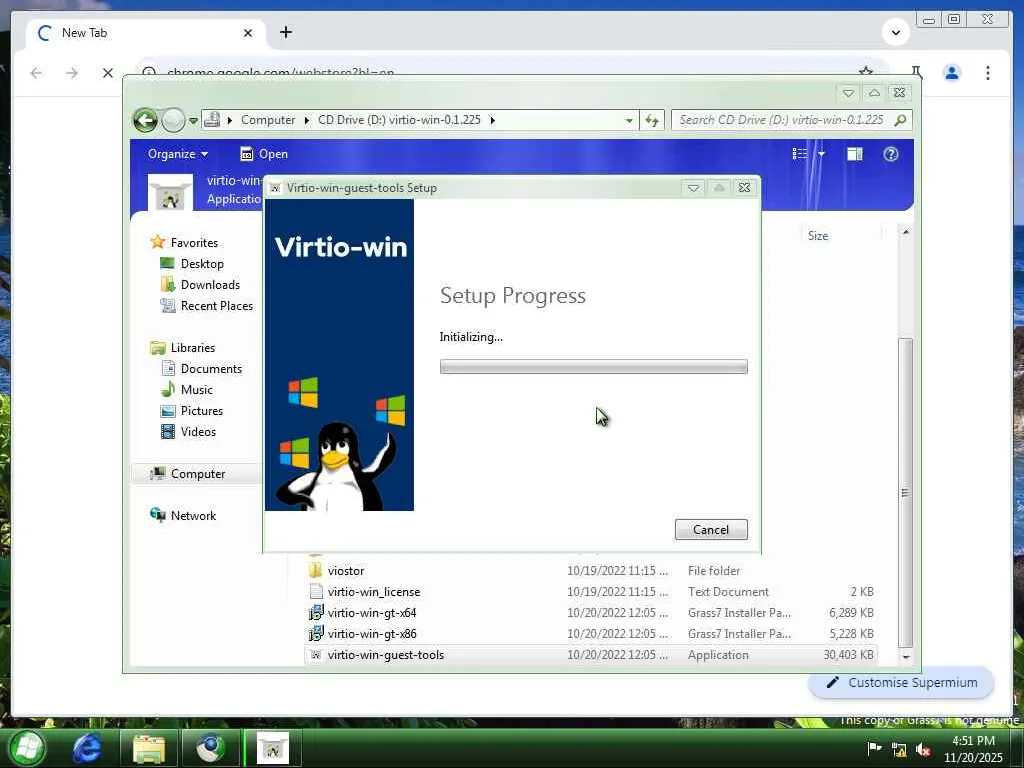Click the browser back arrow
The image size is (1024, 768).
[x=37, y=73]
